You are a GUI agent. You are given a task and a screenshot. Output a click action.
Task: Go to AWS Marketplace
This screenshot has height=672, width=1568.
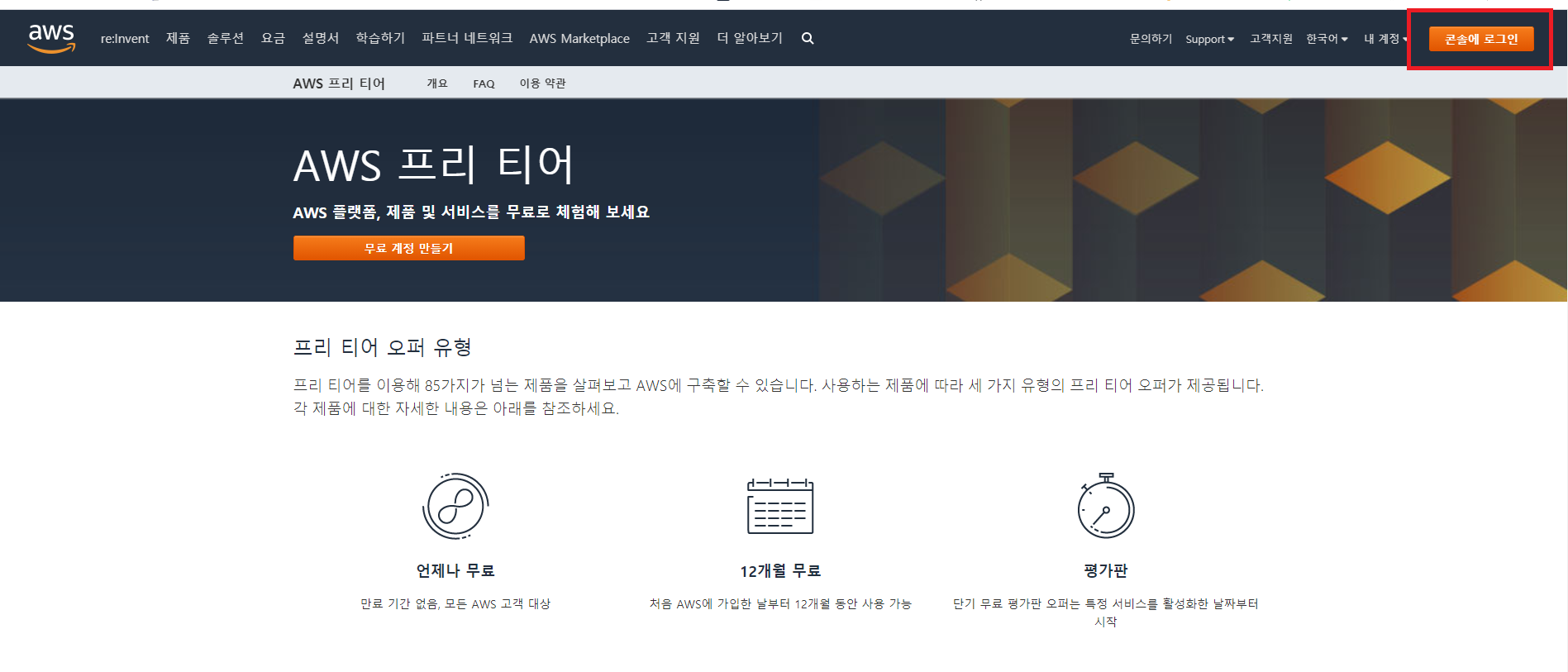click(x=579, y=38)
